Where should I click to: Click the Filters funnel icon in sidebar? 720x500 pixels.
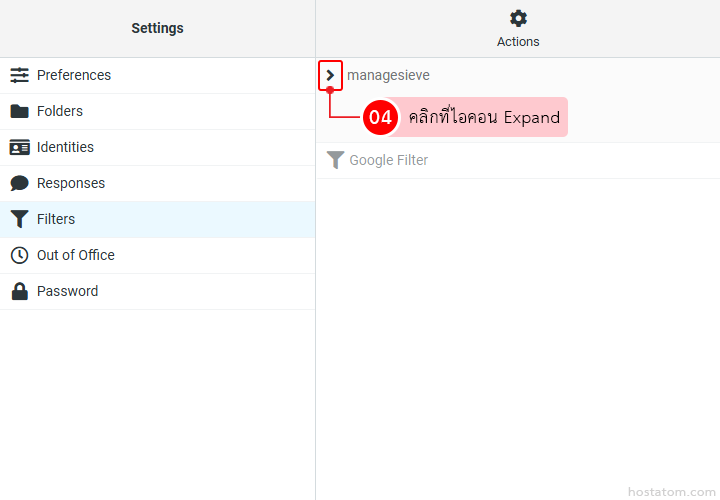[19, 219]
